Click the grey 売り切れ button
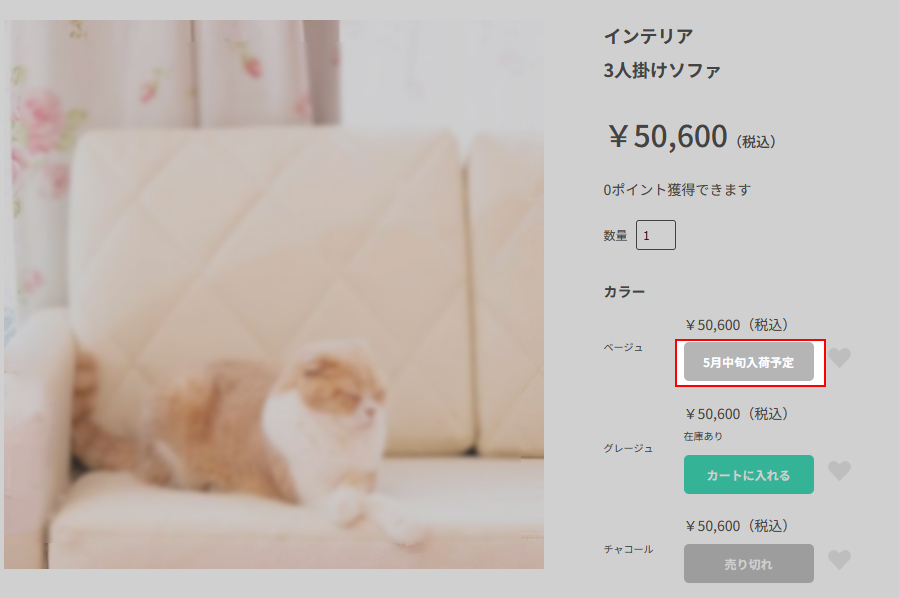This screenshot has width=899, height=598. point(749,564)
